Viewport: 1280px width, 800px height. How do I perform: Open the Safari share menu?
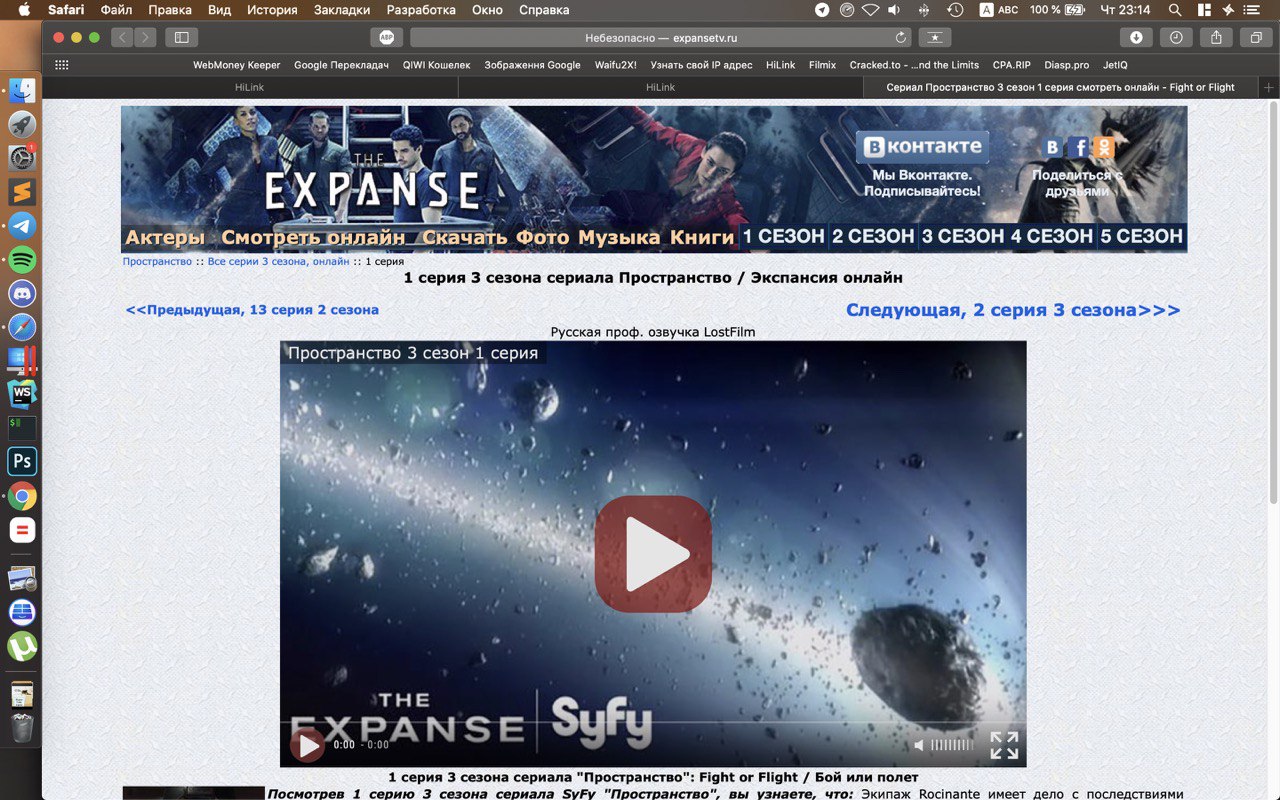click(1216, 37)
